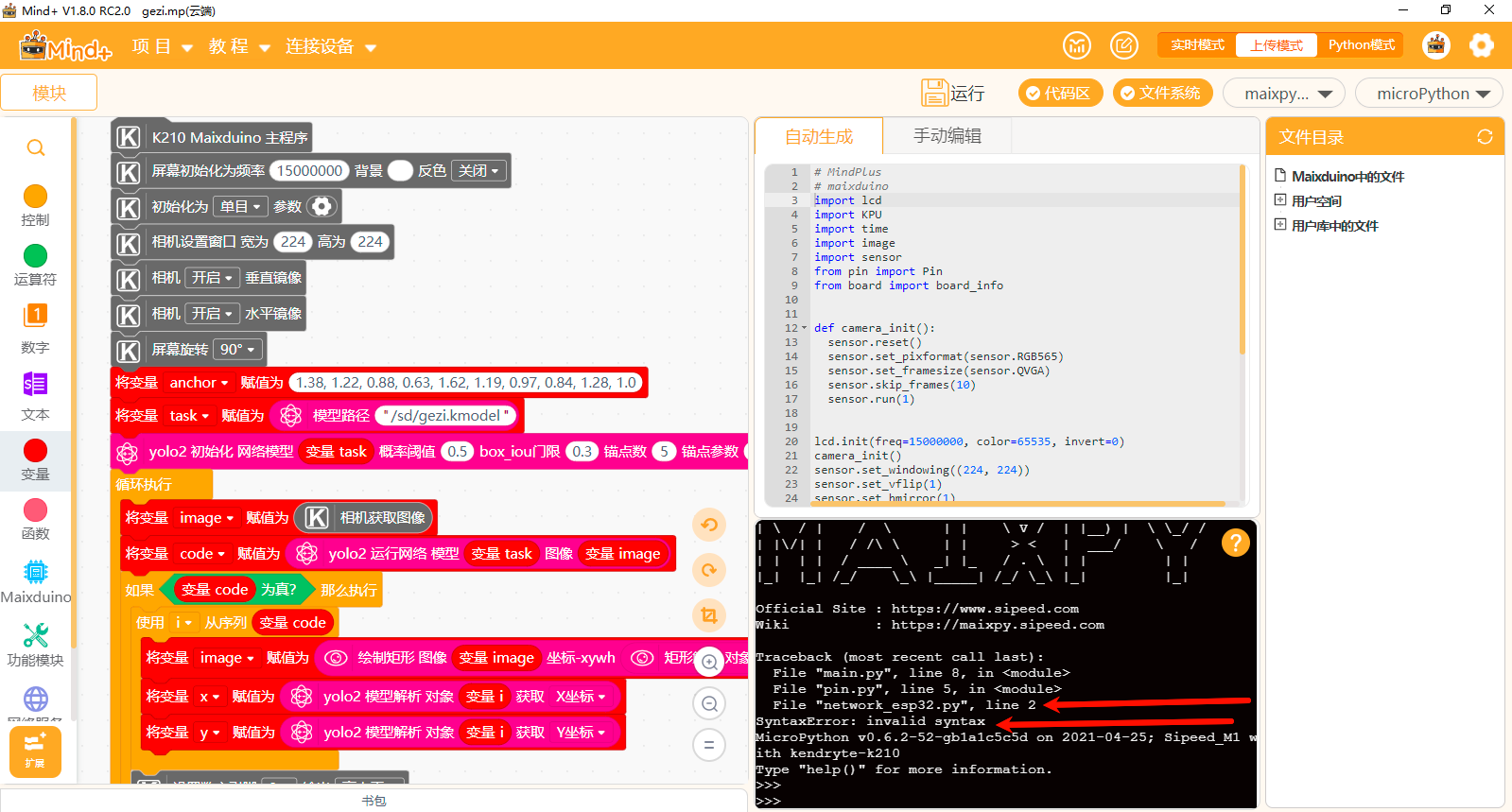Switch to 实时模式 realtime mode
This screenshot has height=812, width=1512.
pos(1197,45)
